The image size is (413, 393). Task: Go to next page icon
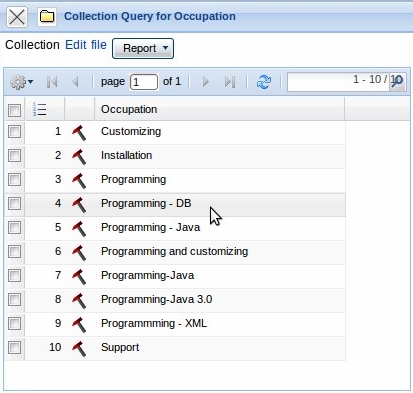206,82
